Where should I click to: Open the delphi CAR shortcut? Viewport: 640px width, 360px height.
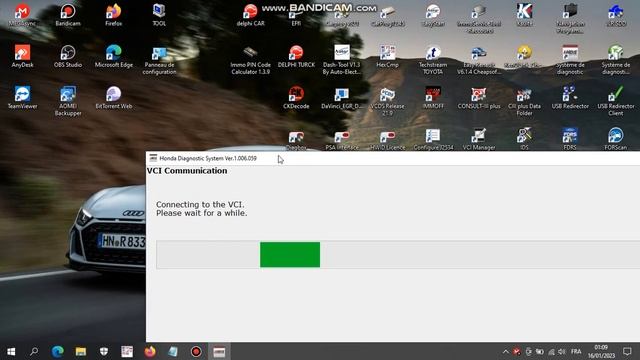point(251,15)
